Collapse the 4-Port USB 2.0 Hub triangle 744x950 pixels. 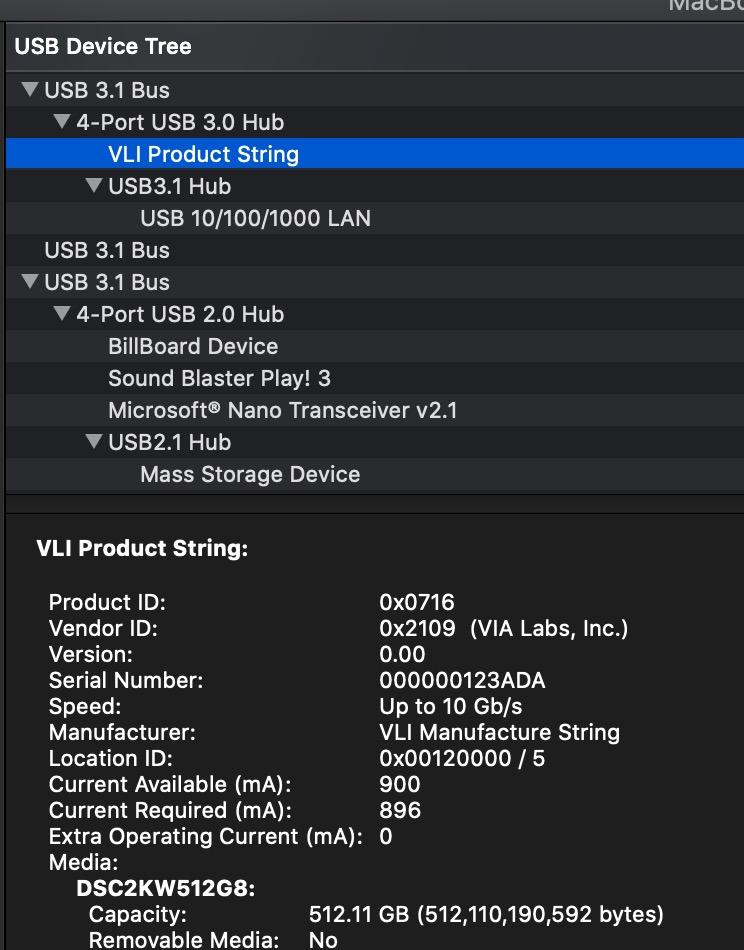tap(61, 314)
